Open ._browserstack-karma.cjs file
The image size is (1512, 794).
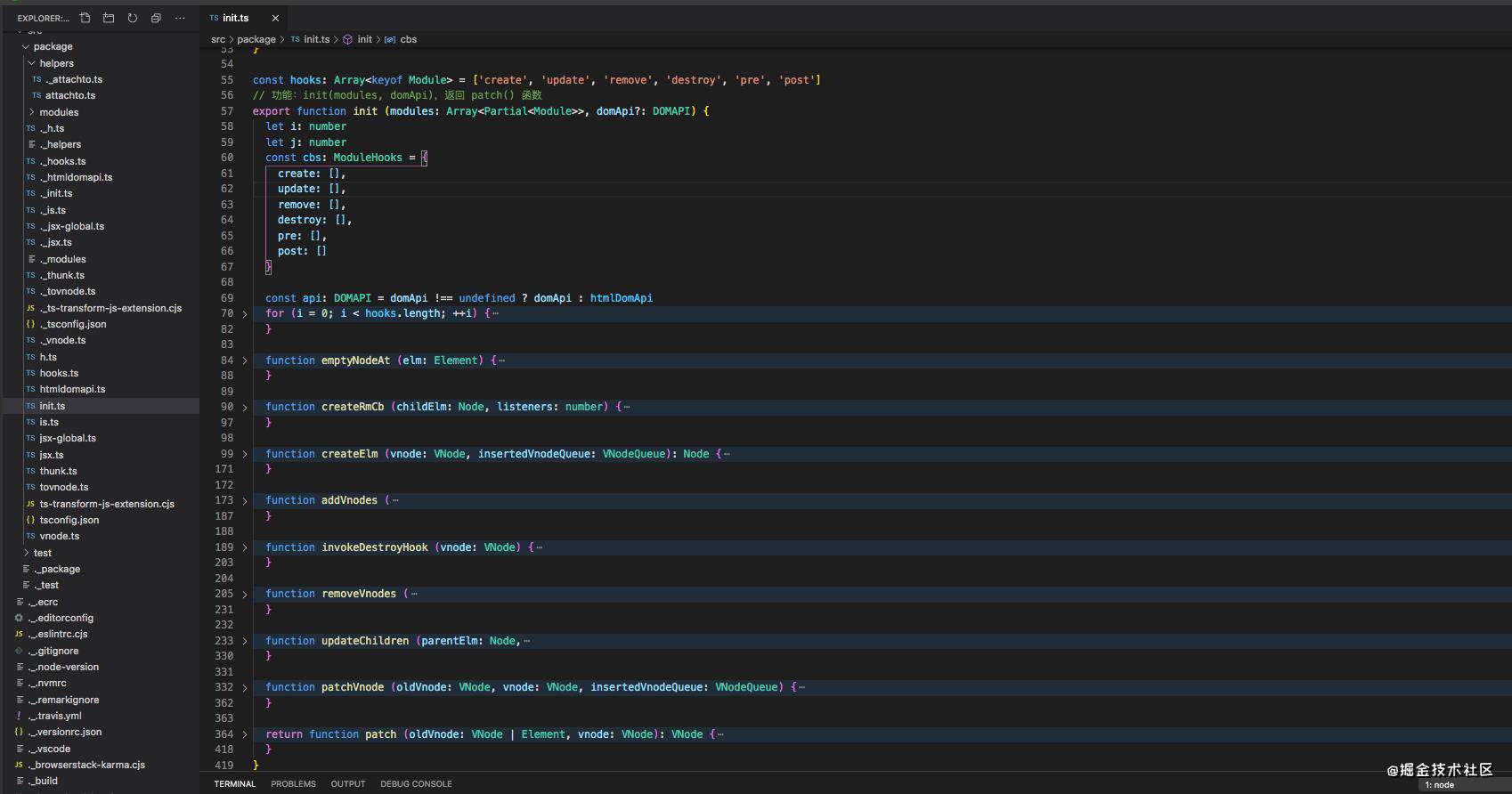pos(86,765)
